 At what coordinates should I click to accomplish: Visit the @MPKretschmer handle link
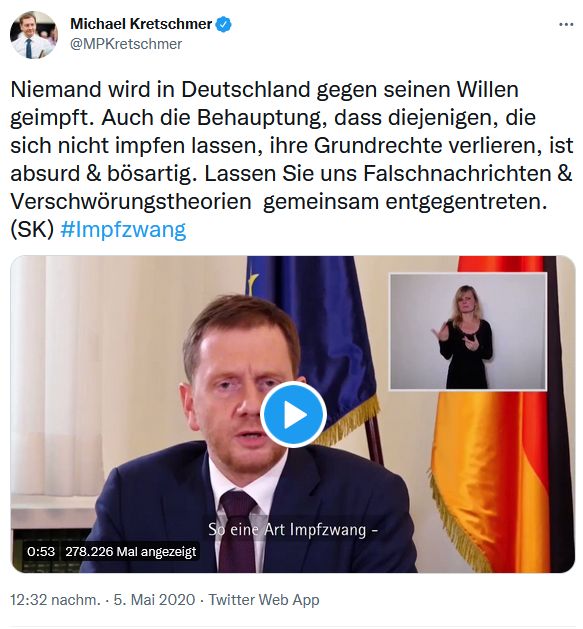tap(126, 44)
